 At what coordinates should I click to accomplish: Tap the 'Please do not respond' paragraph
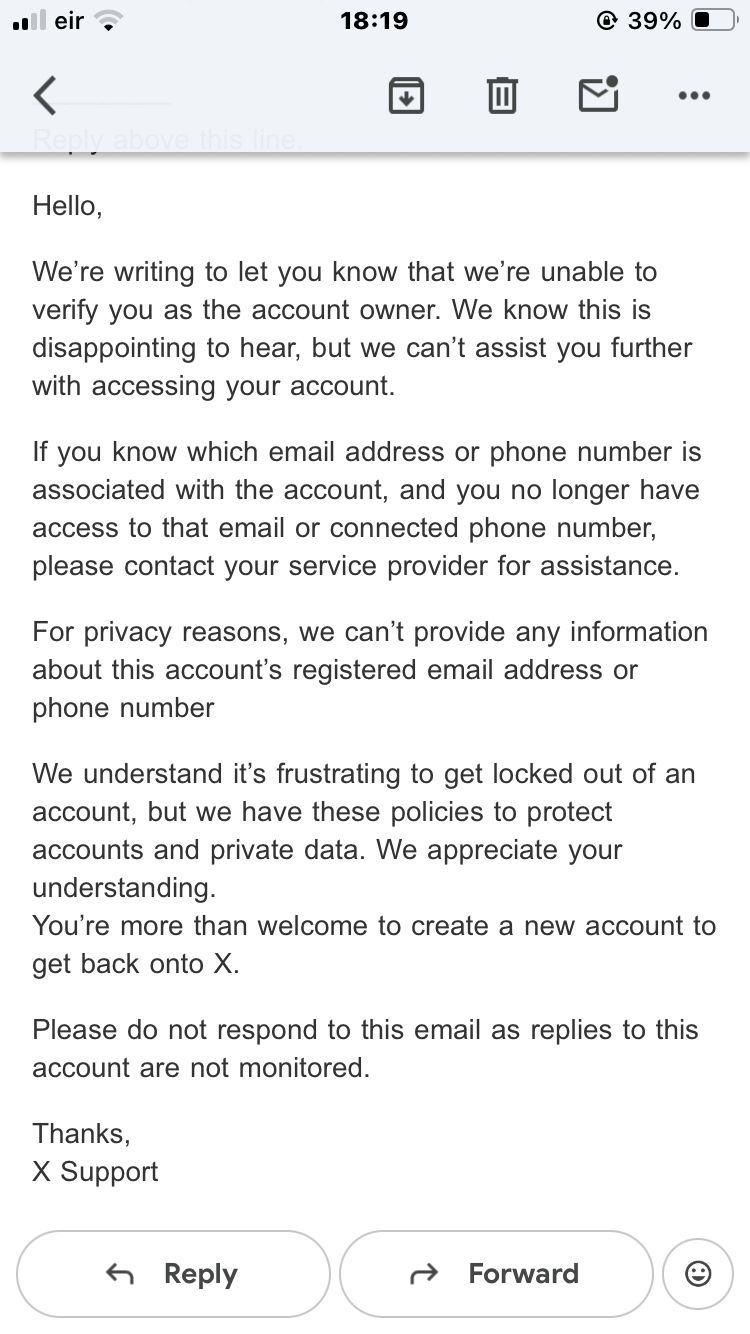[364, 1048]
